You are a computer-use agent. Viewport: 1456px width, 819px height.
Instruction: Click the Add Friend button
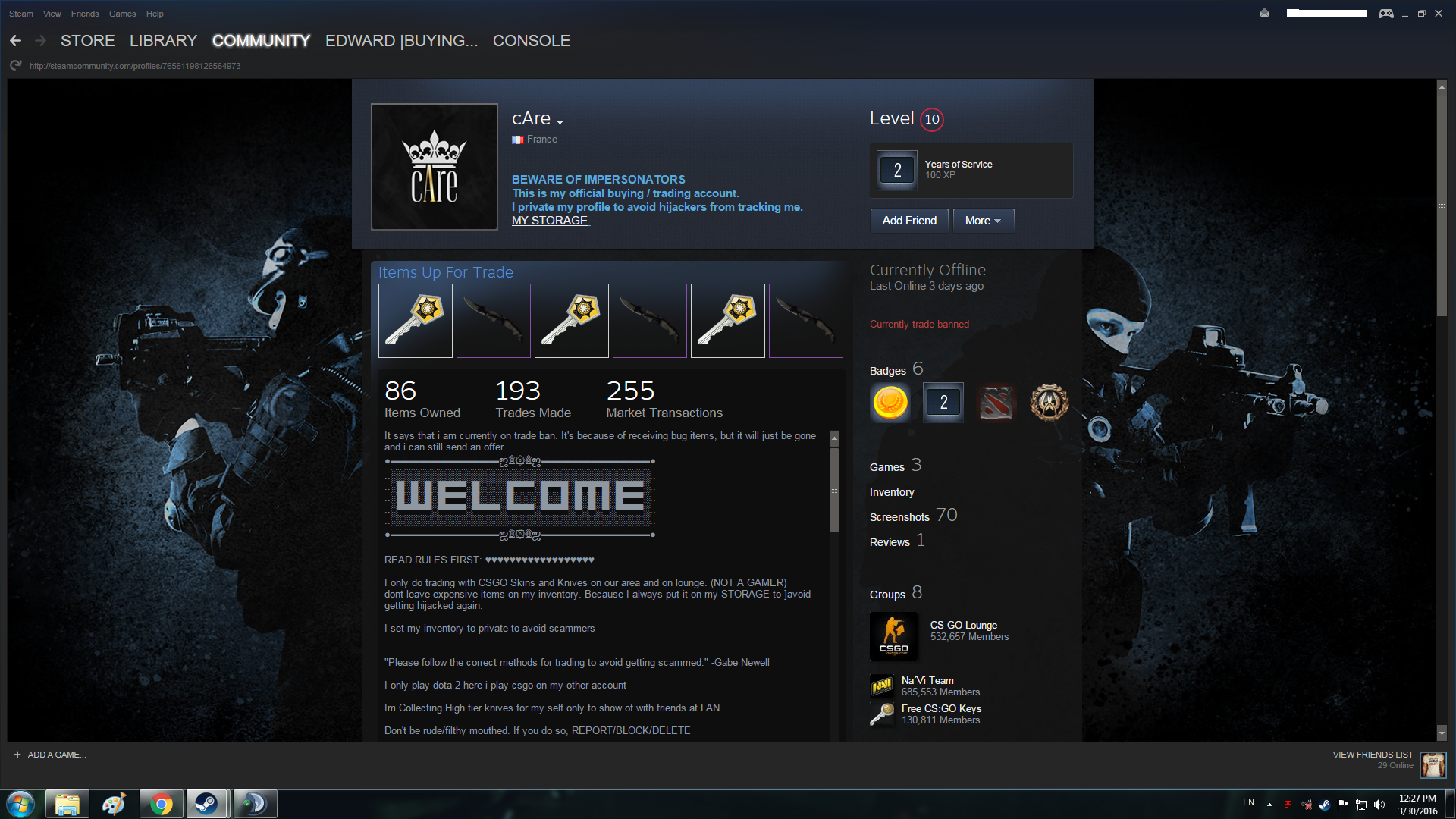click(x=909, y=221)
